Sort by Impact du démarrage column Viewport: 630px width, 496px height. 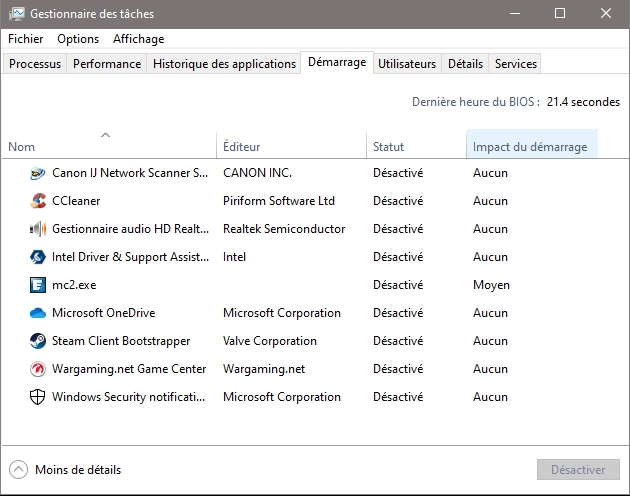[532, 143]
